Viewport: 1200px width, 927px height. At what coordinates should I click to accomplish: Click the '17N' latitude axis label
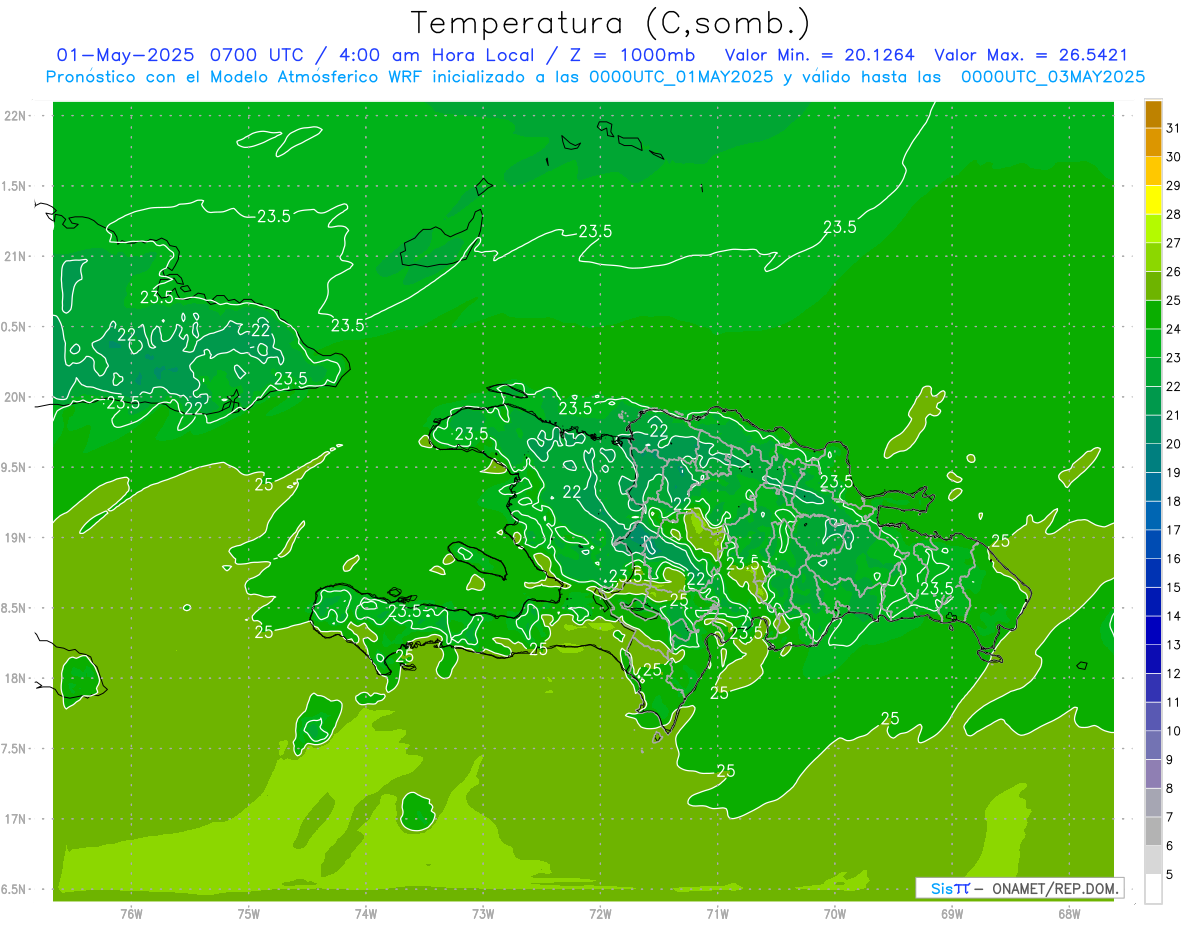[15, 819]
